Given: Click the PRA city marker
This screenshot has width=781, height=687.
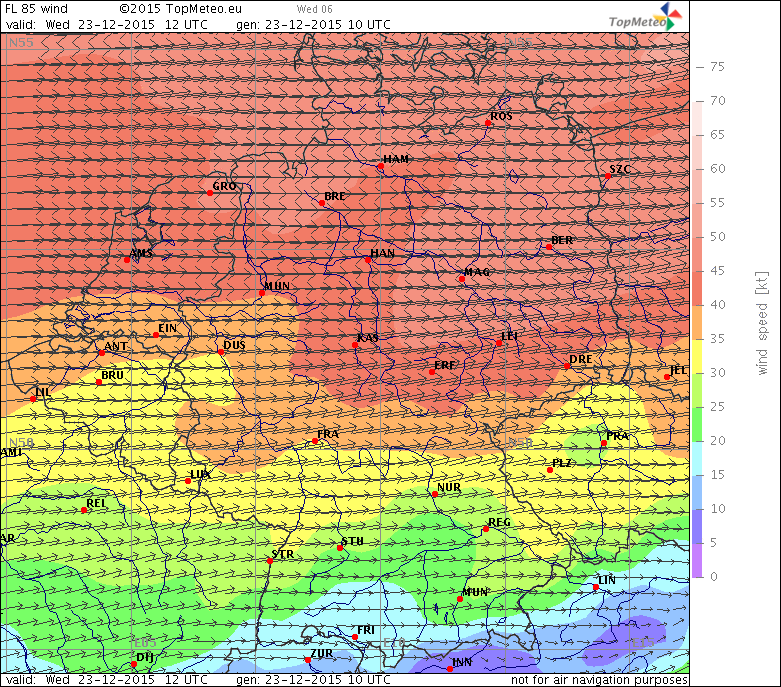Looking at the screenshot, I should coord(603,444).
